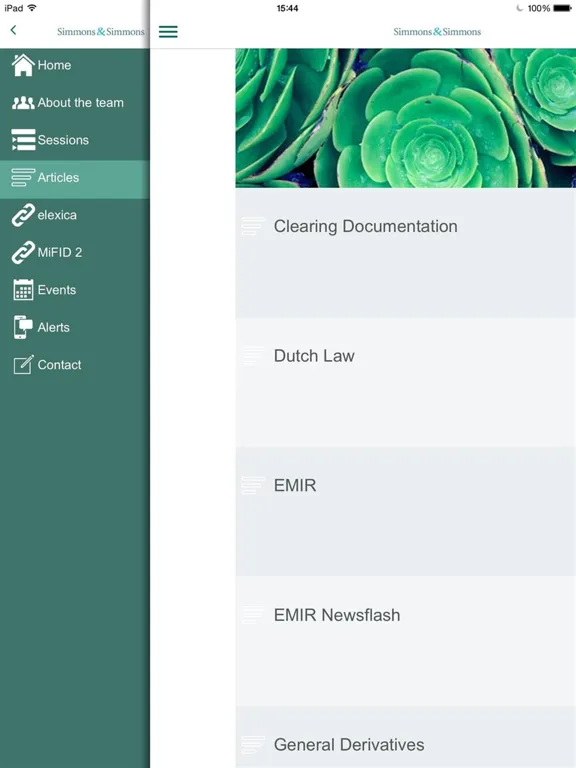The image size is (576, 768).
Task: Show Alerts from the sidebar
Action: pos(75,327)
